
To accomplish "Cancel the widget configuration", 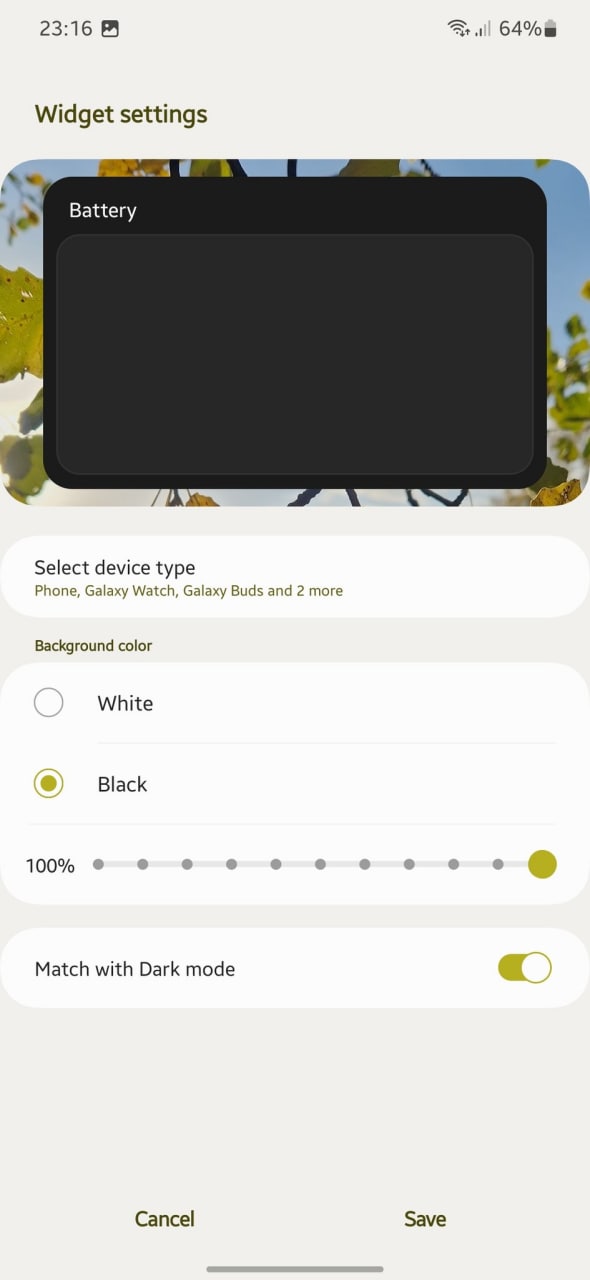I will click(x=164, y=1218).
